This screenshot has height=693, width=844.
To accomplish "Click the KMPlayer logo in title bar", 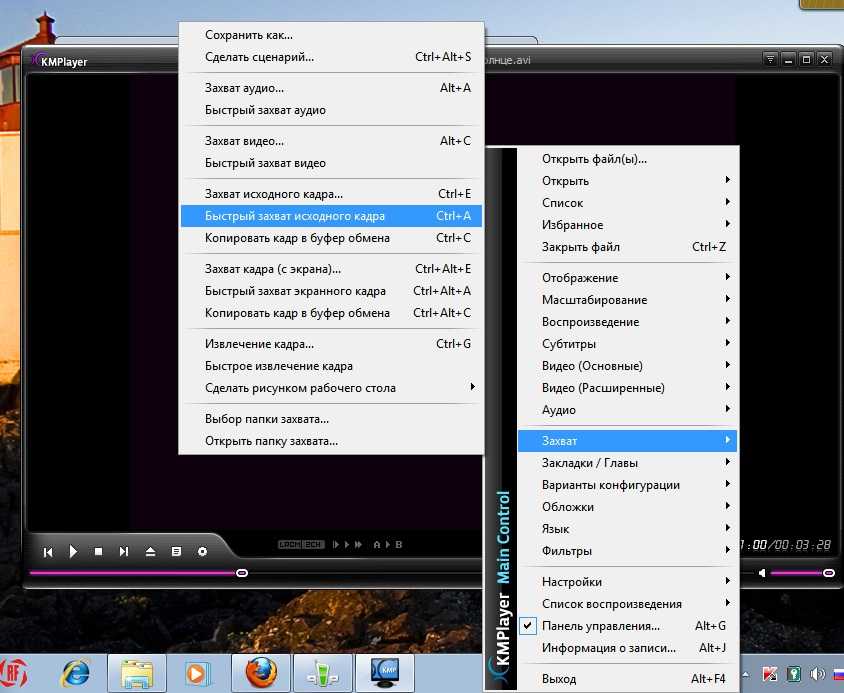I will pyautogui.click(x=59, y=61).
